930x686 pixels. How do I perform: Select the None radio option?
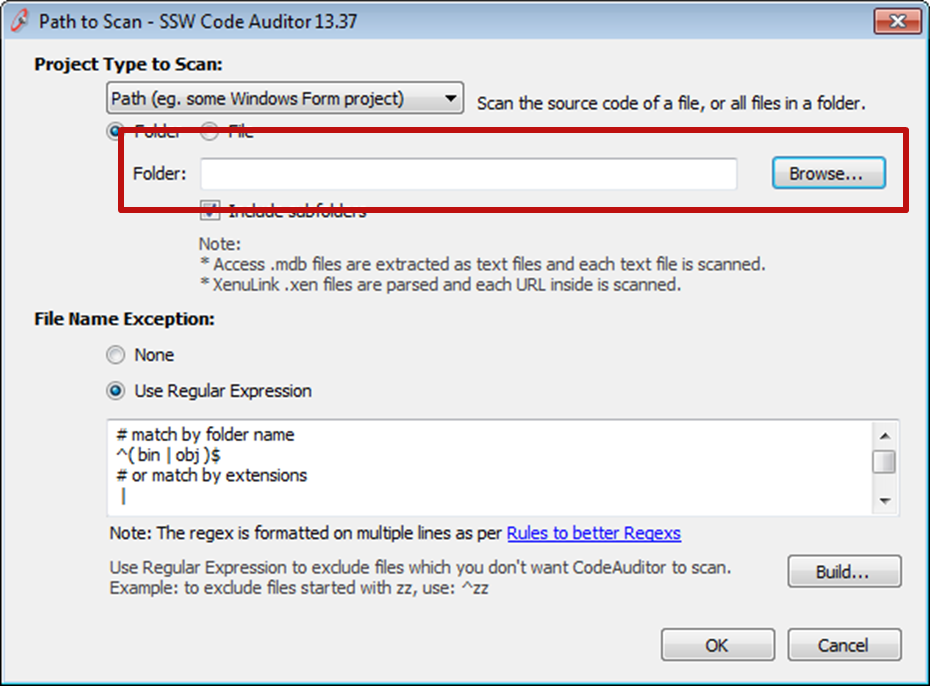click(x=117, y=355)
